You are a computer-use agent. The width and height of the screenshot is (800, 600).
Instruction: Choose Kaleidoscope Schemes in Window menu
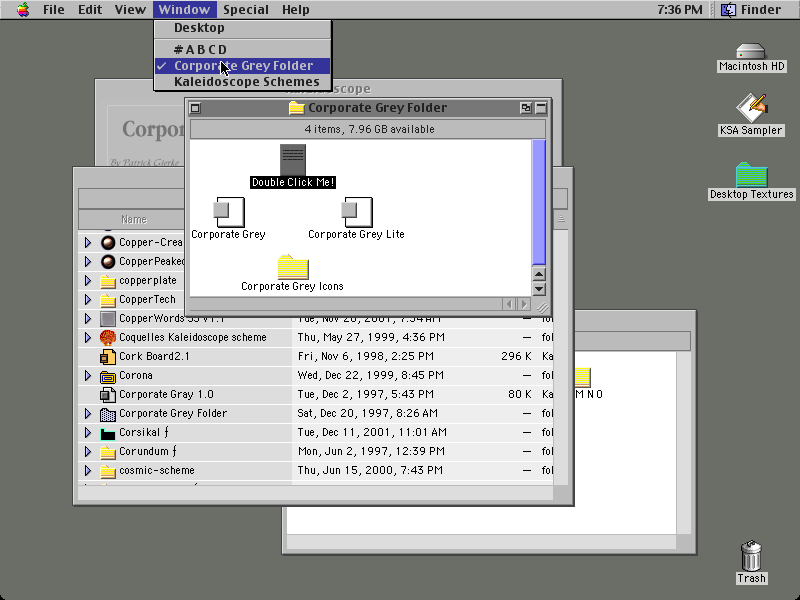(x=243, y=82)
